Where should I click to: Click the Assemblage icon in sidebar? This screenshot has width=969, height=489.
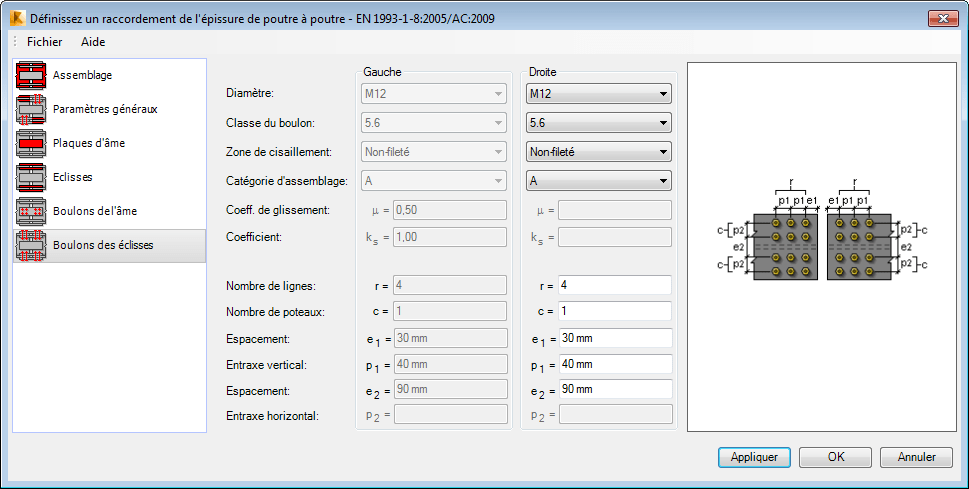pos(32,75)
